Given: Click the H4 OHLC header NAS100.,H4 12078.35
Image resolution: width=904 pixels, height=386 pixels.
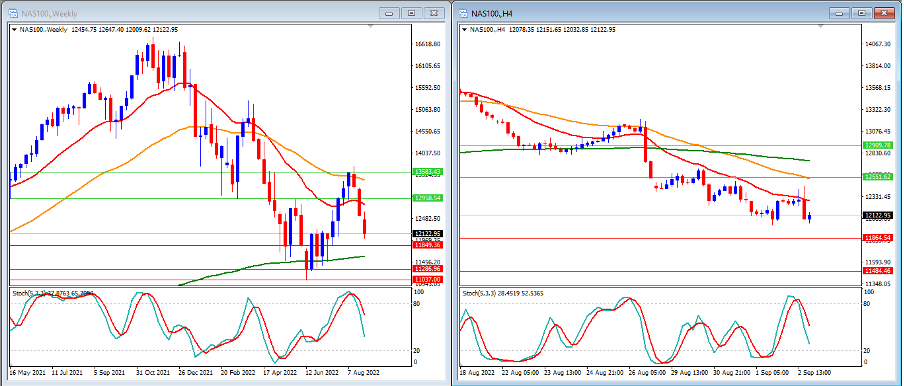Looking at the screenshot, I should (543, 29).
